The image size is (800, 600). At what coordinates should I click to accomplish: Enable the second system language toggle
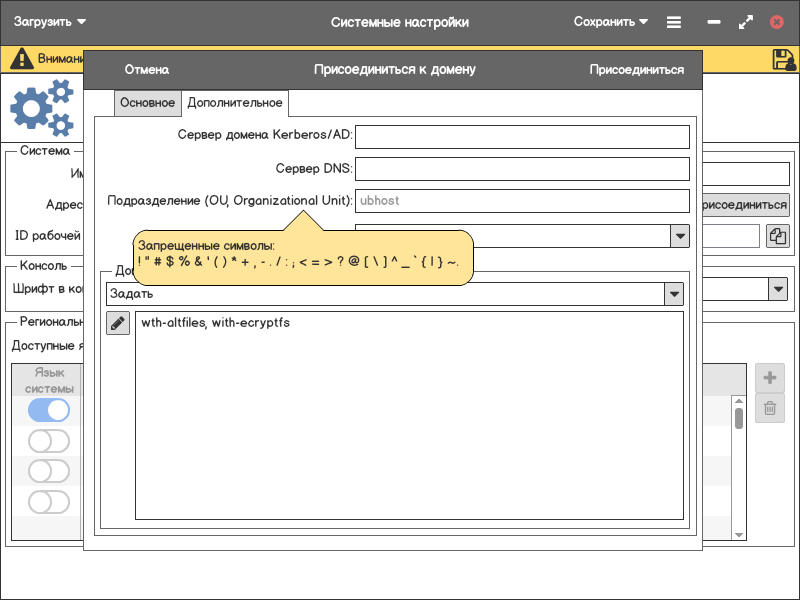click(49, 441)
